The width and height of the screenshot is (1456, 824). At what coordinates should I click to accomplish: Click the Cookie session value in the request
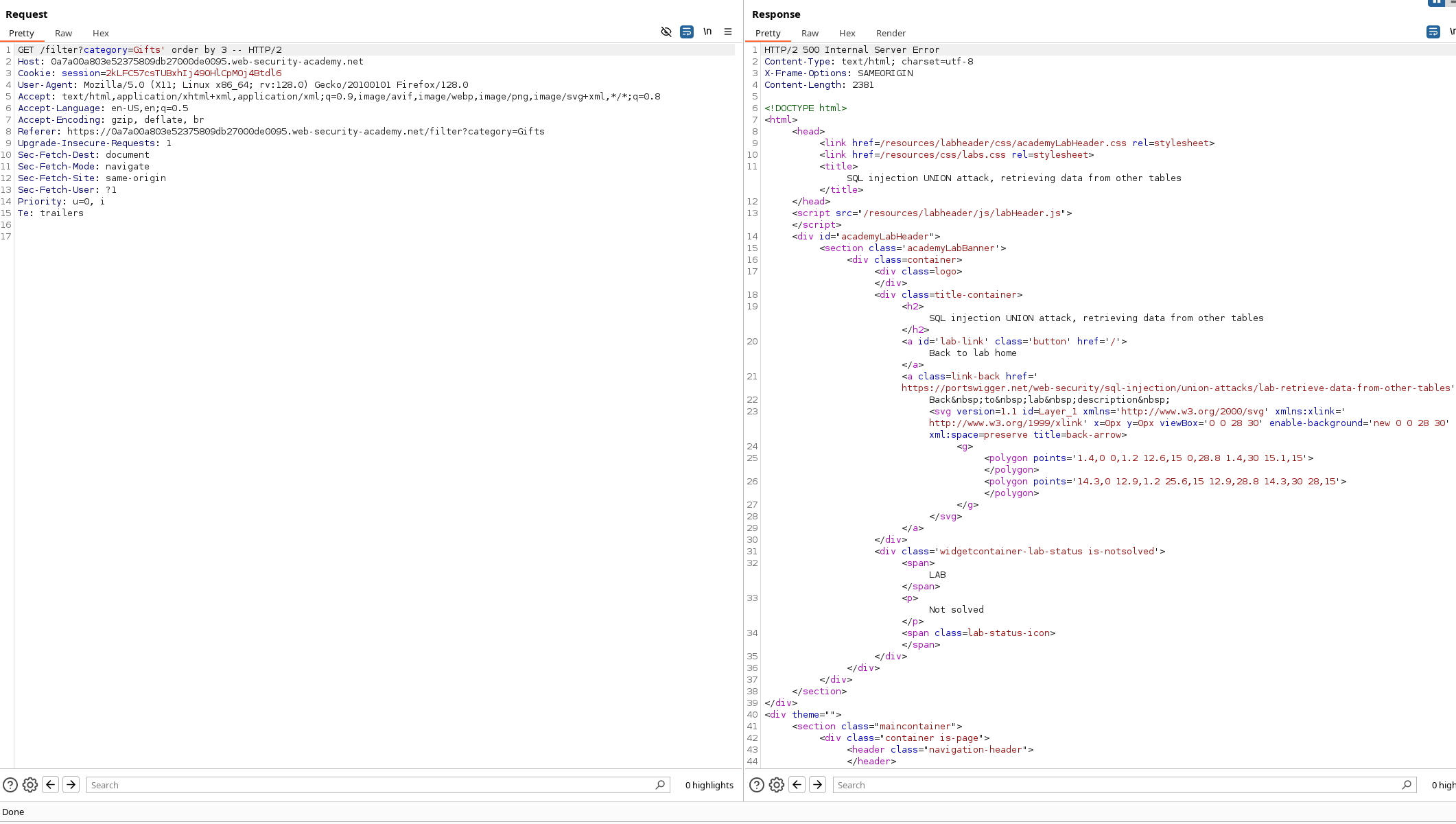point(193,73)
